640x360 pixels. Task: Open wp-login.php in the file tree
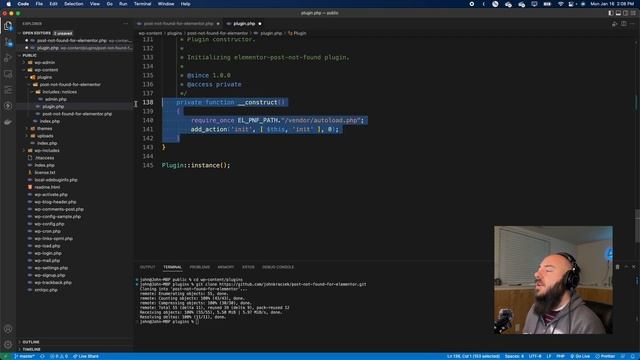48,253
